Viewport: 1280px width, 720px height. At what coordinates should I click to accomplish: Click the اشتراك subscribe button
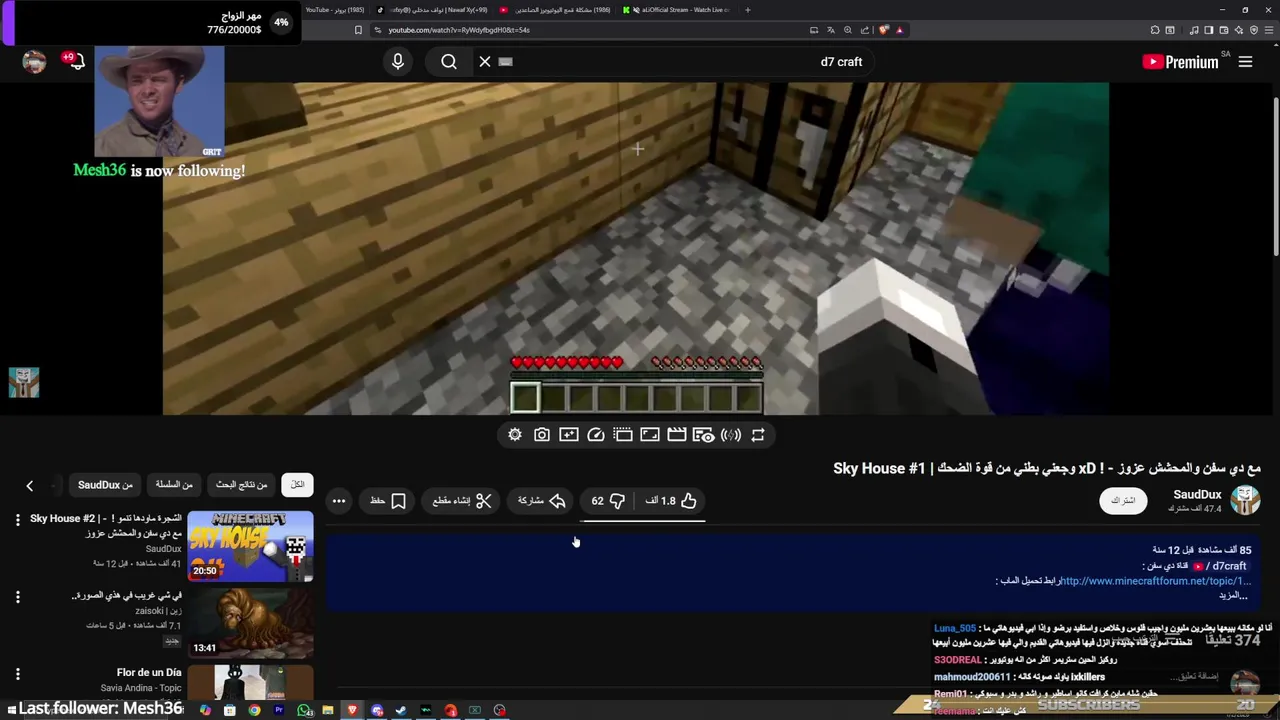pyautogui.click(x=1123, y=500)
